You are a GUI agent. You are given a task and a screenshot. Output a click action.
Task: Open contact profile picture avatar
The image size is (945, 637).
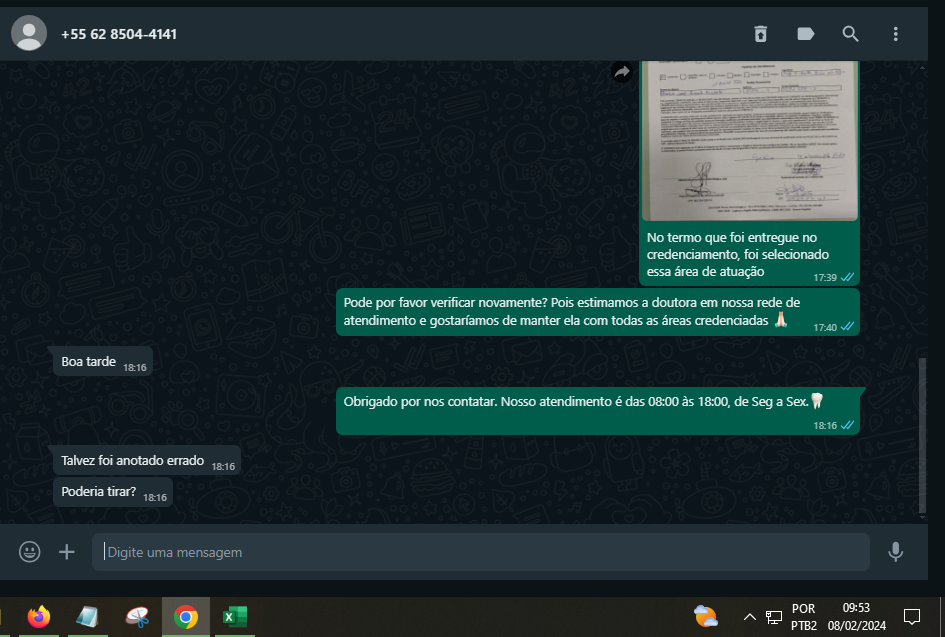coord(29,33)
